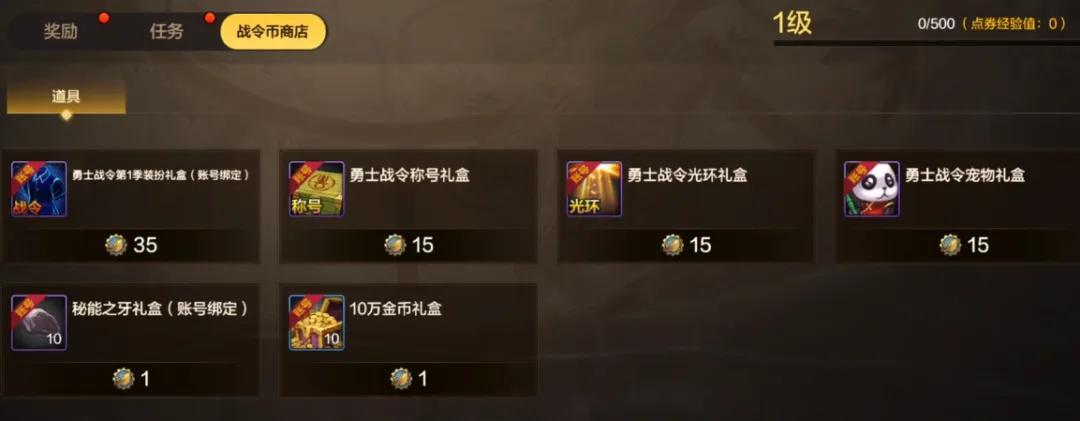The image size is (1080, 421).
Task: Click the blue 战令 costume gift box icon
Action: click(x=39, y=189)
